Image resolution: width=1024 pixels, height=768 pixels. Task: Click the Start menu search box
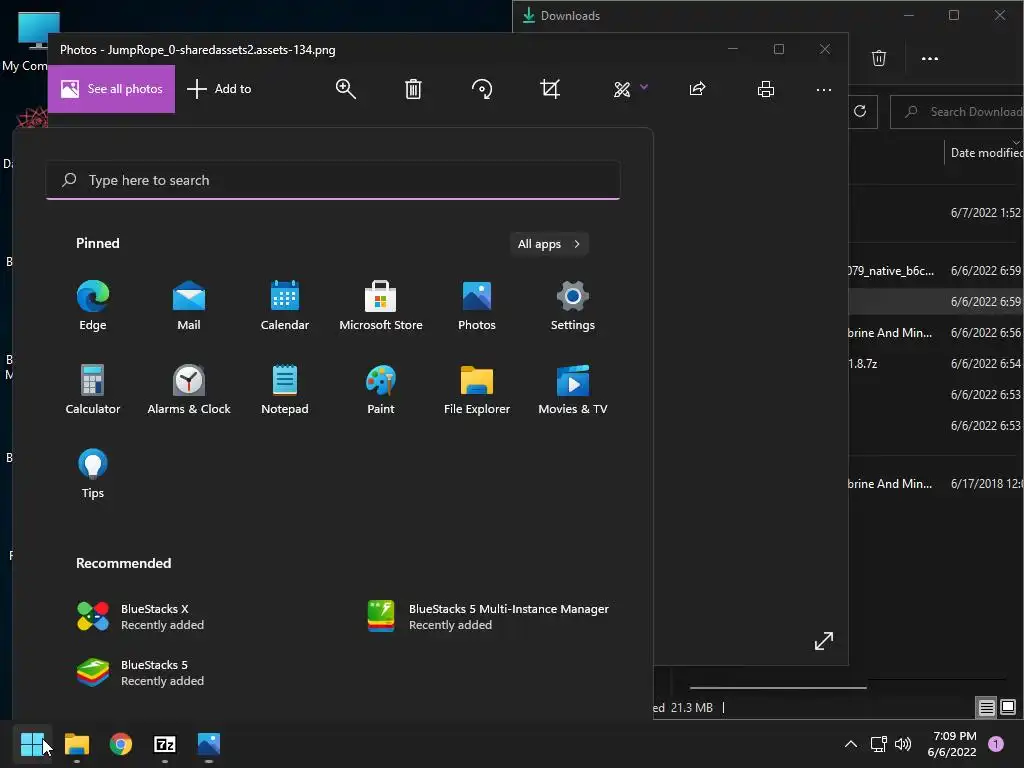333,180
